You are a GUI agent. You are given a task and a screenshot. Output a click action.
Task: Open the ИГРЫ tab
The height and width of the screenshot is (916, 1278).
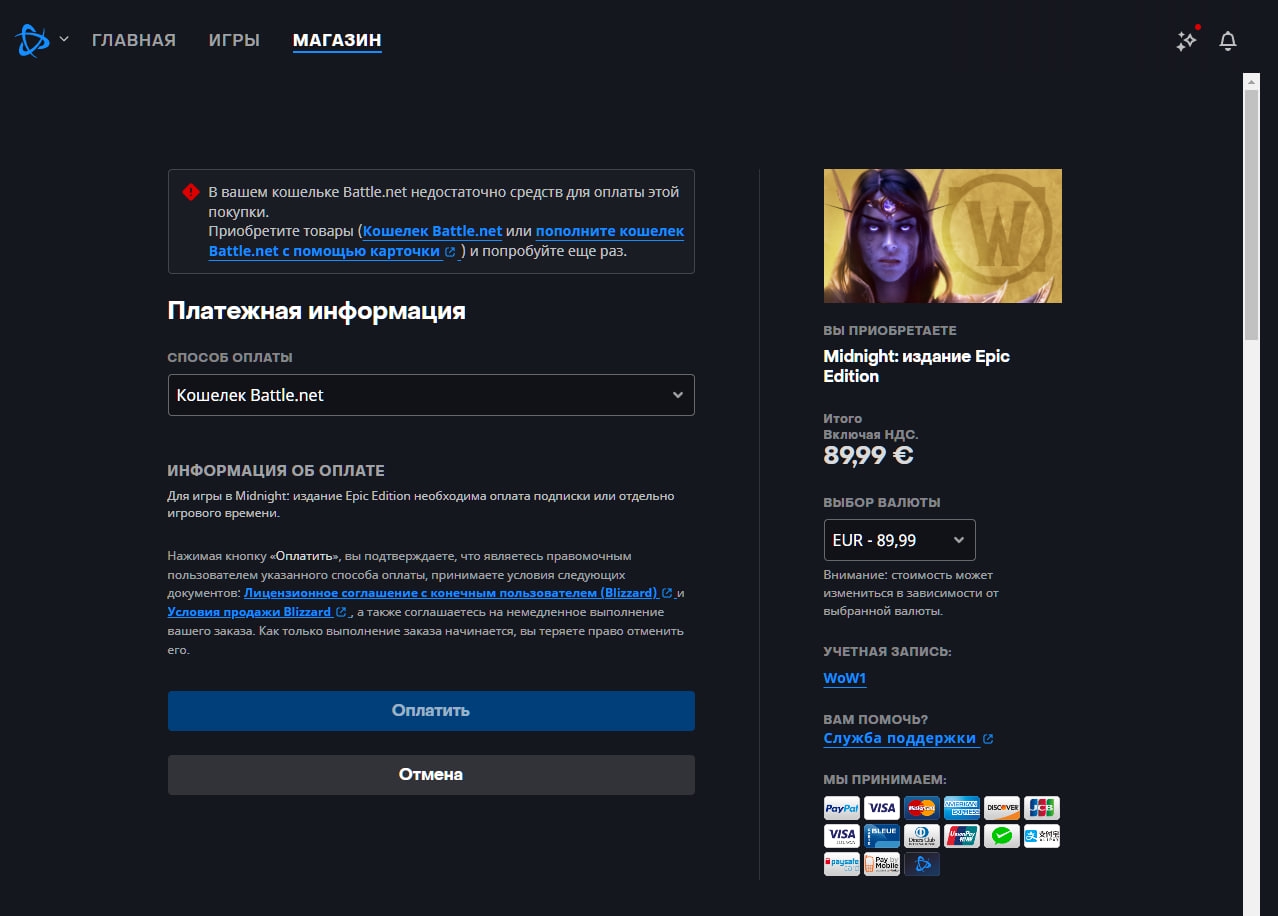click(234, 40)
